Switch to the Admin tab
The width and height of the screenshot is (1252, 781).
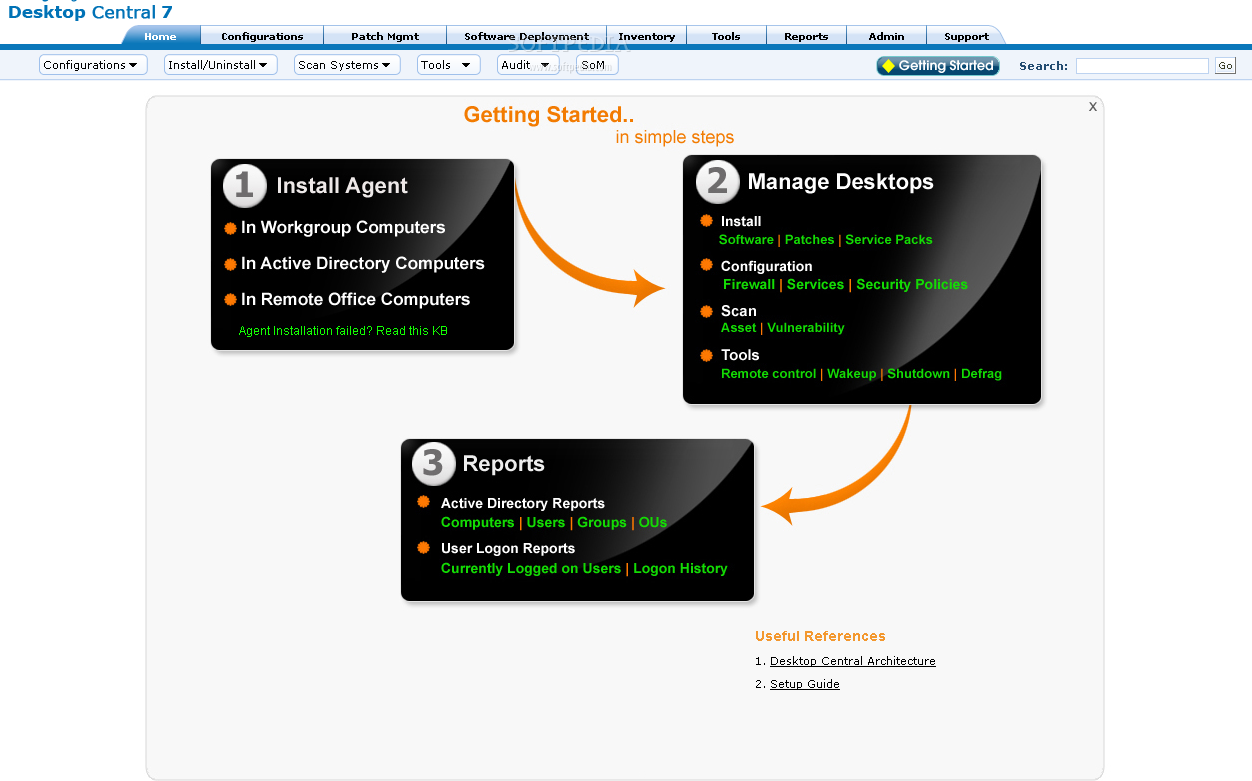point(886,36)
